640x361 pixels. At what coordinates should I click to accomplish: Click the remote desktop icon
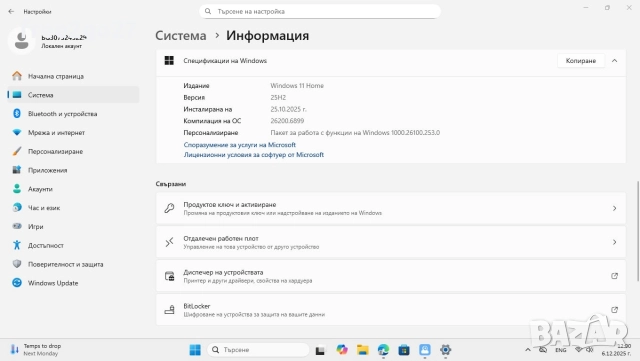tap(169, 242)
